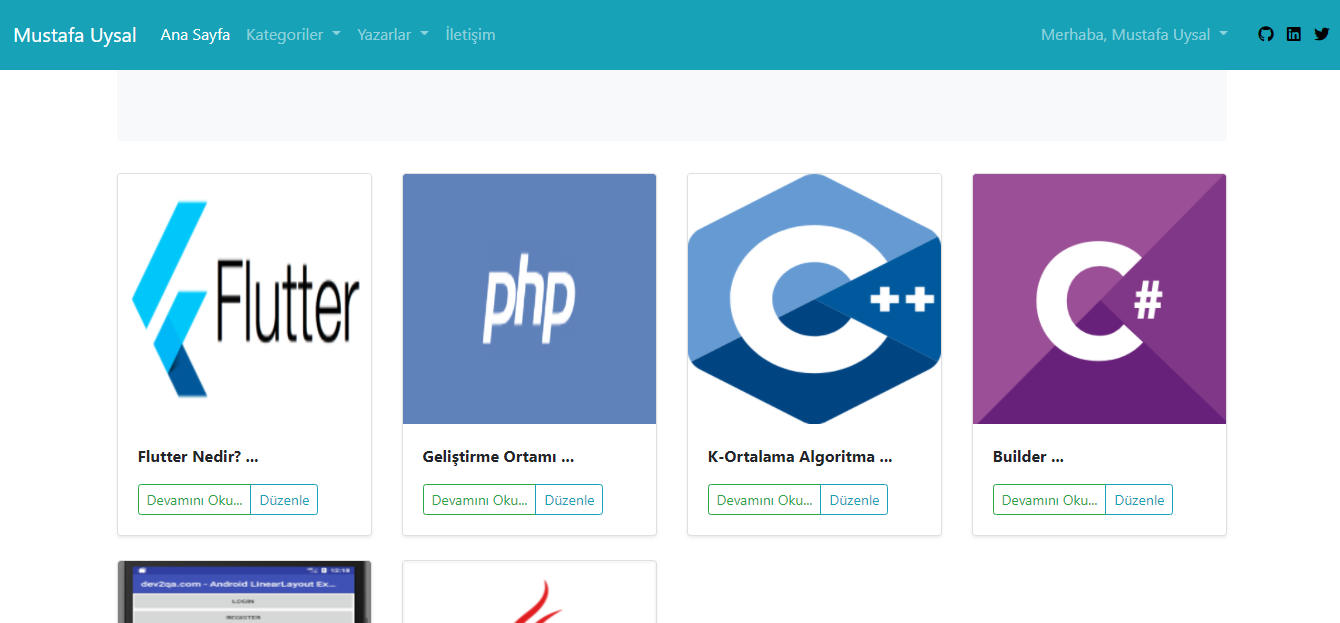Click the title "Flutter Nedir? ..."

coord(198,457)
